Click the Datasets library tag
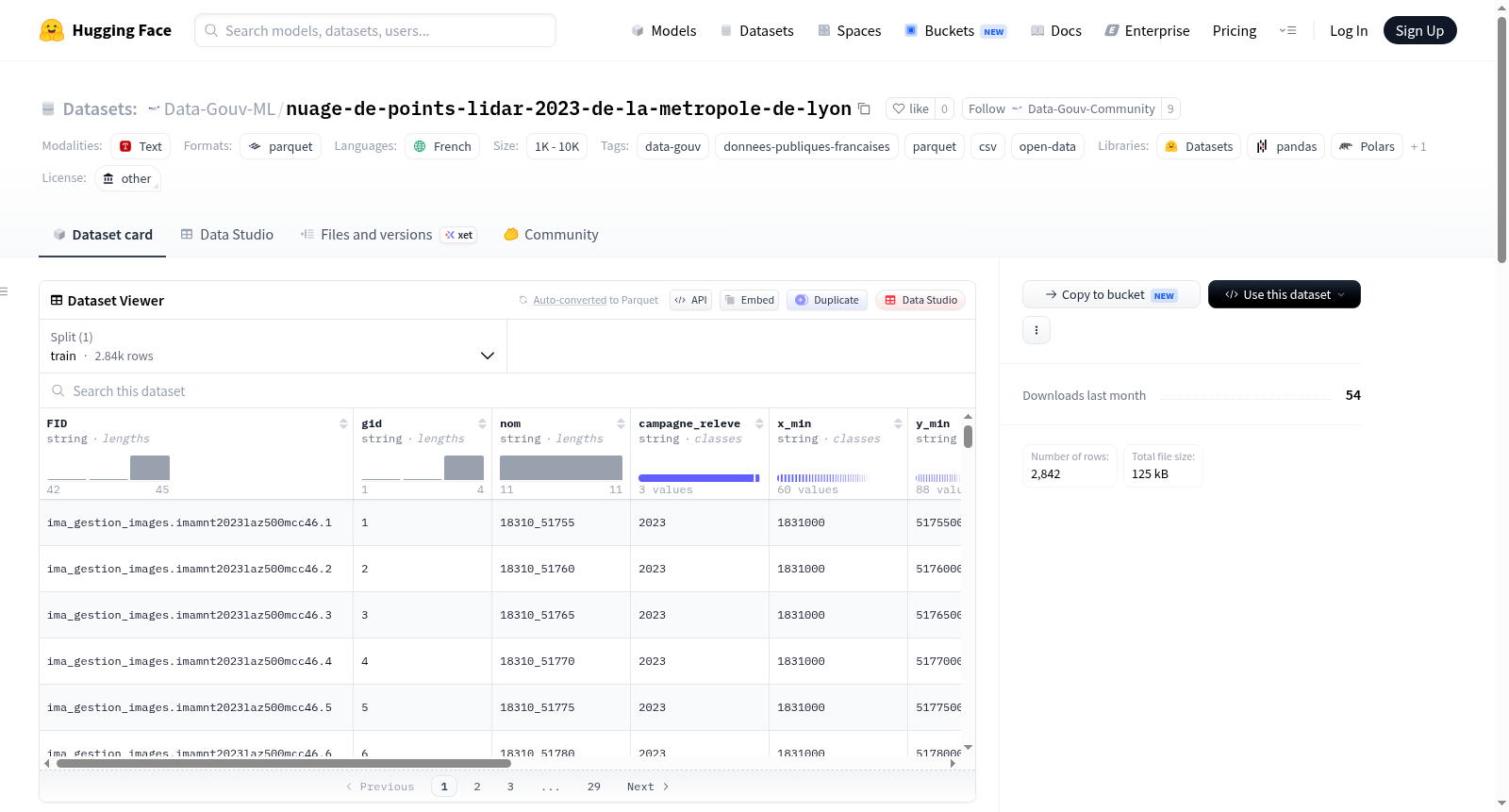Image resolution: width=1509 pixels, height=812 pixels. pos(1199,146)
